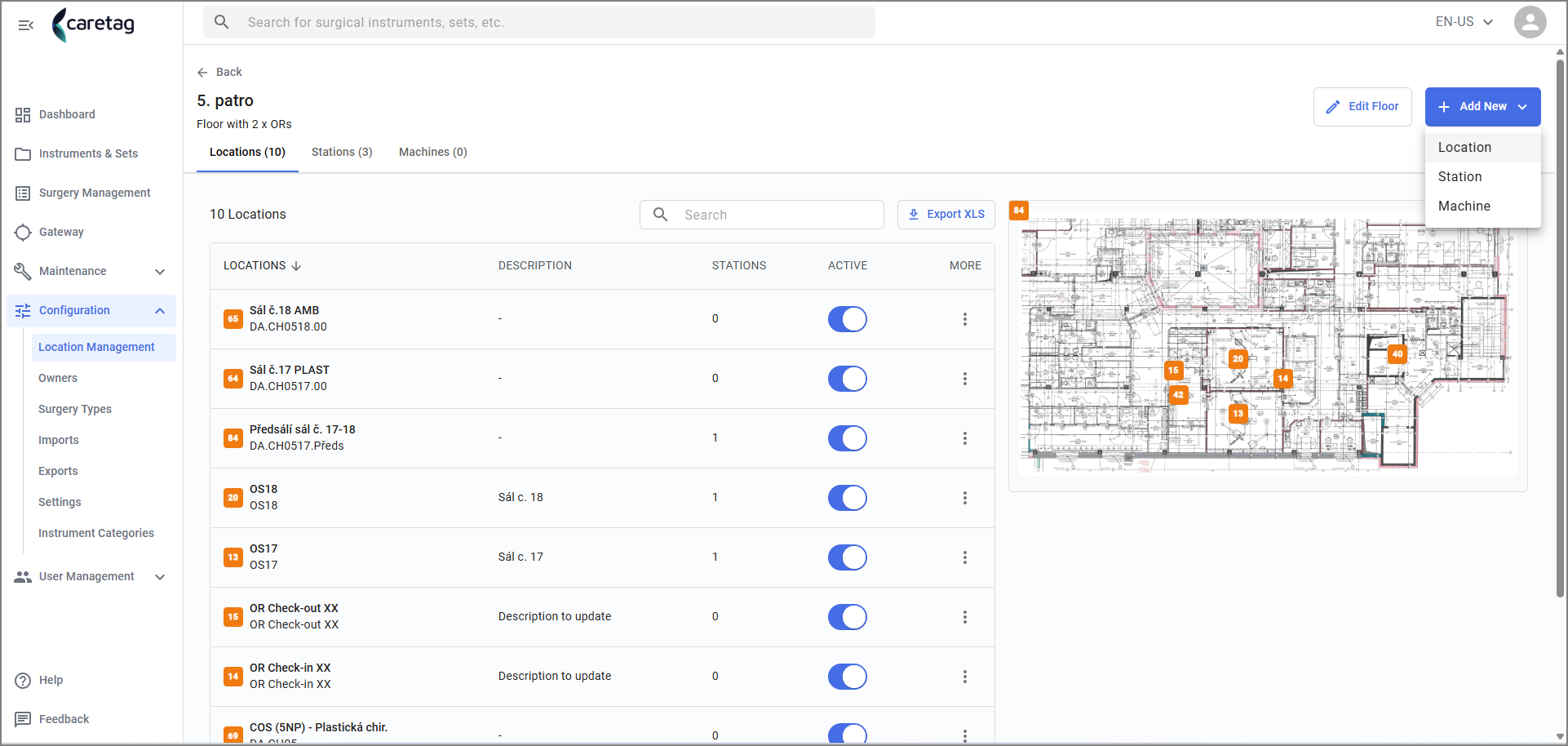Export locations via Export XLS button
The height and width of the screenshot is (746, 1568).
point(946,215)
